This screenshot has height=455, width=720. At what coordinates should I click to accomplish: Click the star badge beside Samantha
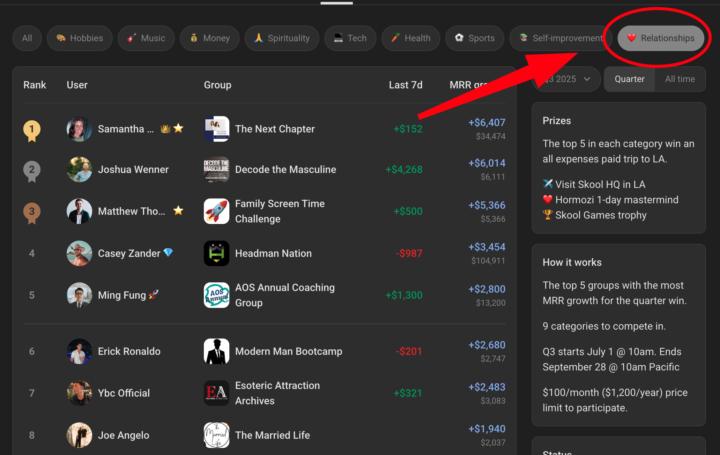178,129
